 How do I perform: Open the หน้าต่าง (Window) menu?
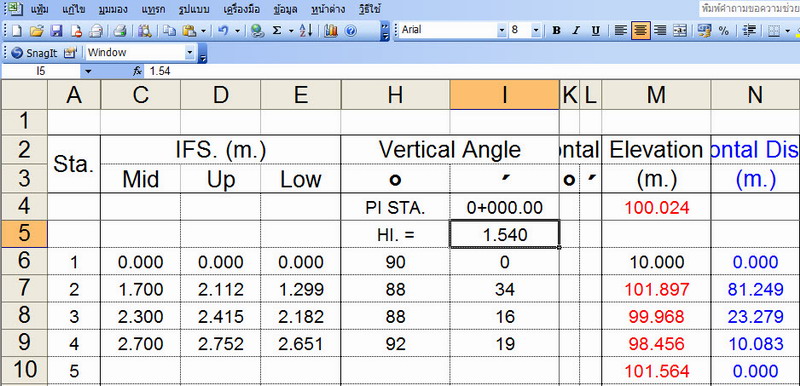pyautogui.click(x=327, y=9)
